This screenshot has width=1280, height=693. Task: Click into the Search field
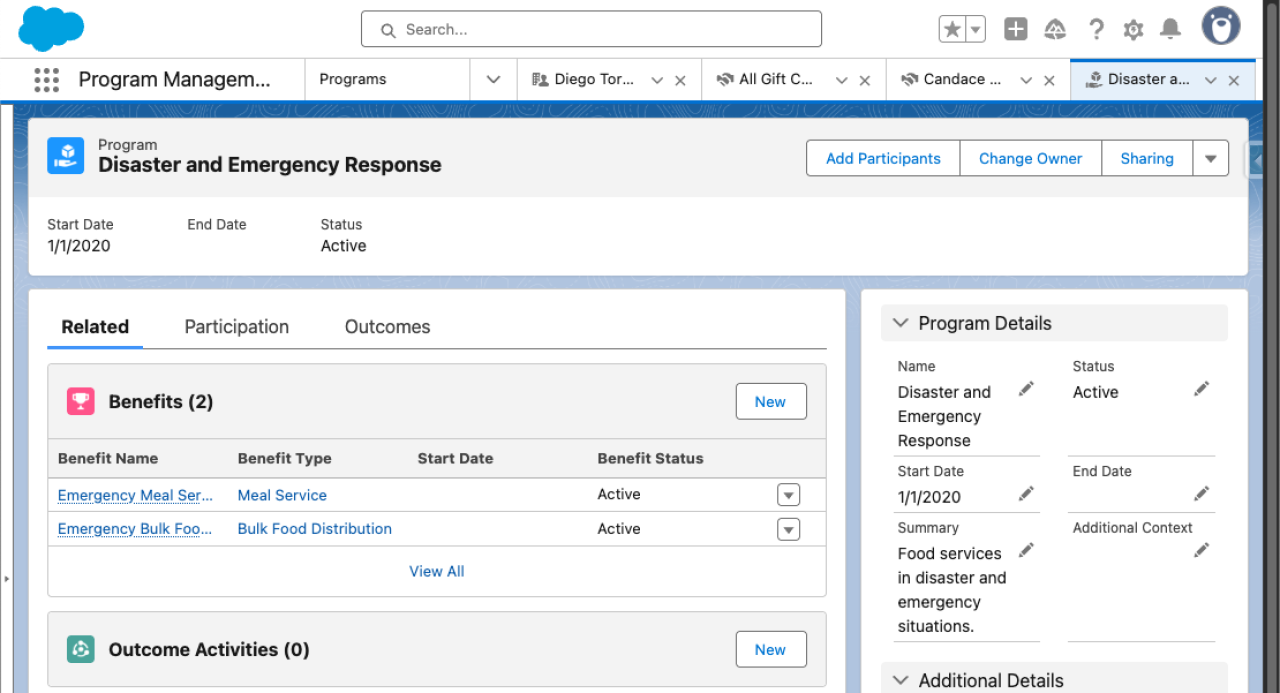[590, 29]
